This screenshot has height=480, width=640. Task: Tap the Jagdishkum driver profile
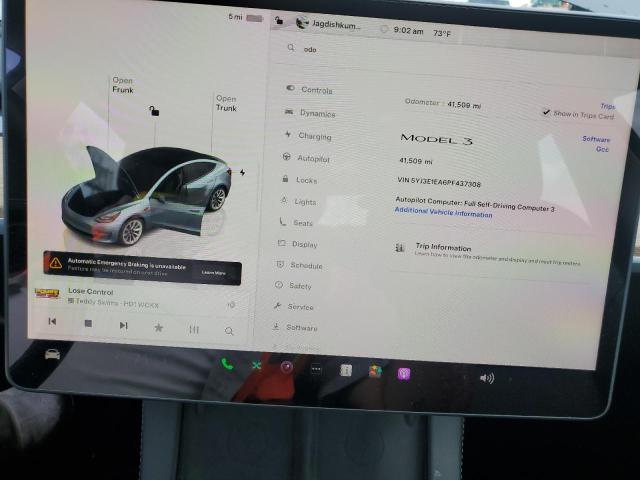329,24
